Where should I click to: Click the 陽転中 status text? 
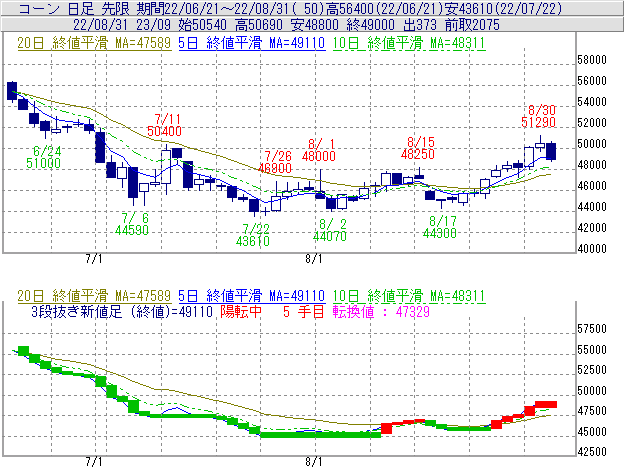241,311
